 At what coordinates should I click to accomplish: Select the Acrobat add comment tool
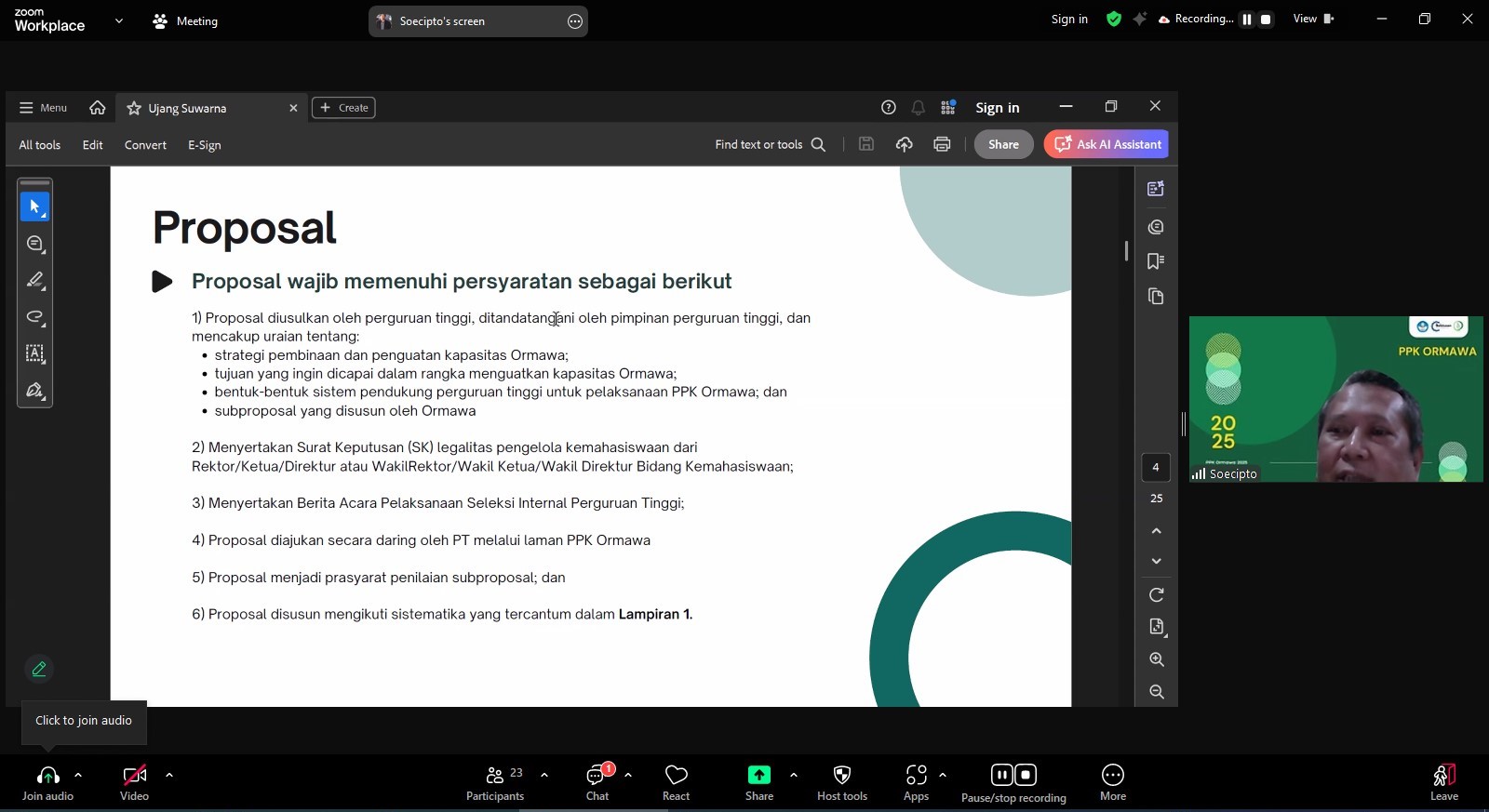pos(35,244)
